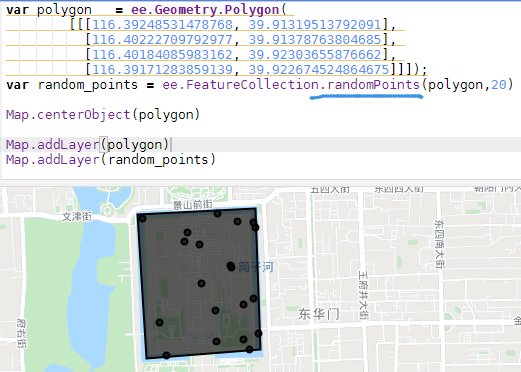This screenshot has height=372, width=521.
Task: Click the value 39.92267452486467
Action: [x=319, y=70]
